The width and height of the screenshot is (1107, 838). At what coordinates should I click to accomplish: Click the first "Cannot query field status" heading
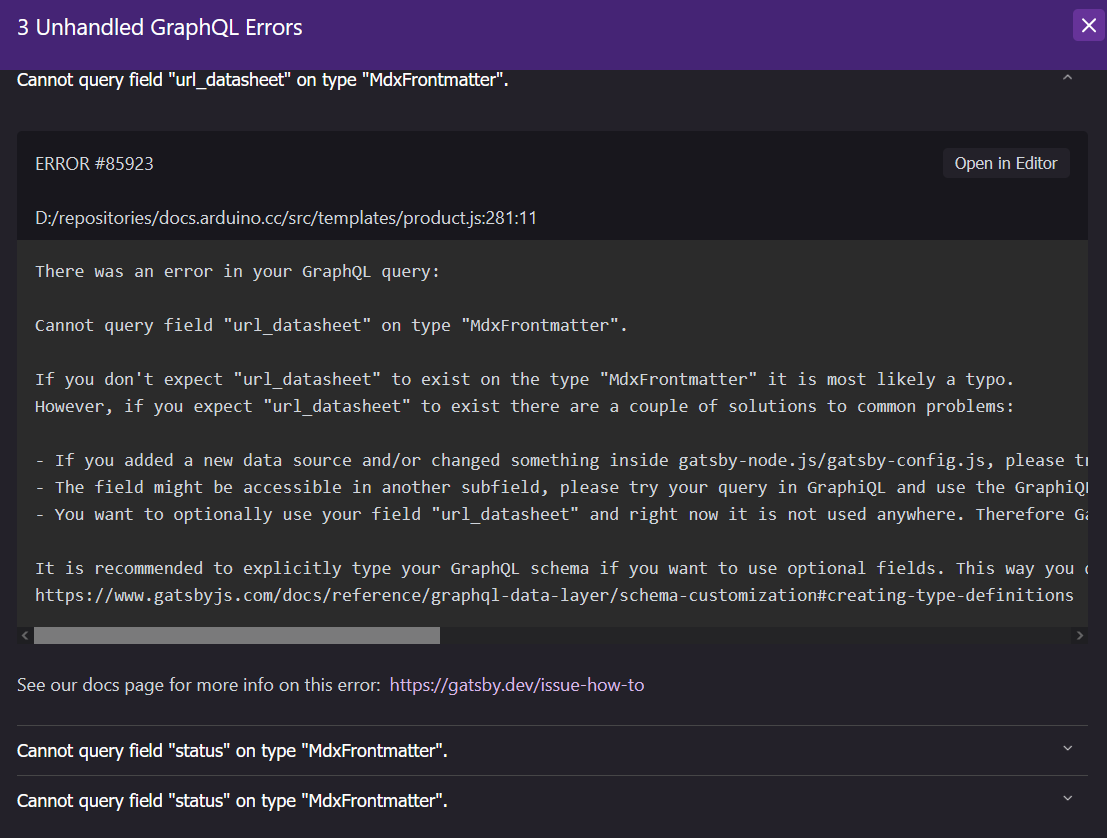[x=232, y=750]
